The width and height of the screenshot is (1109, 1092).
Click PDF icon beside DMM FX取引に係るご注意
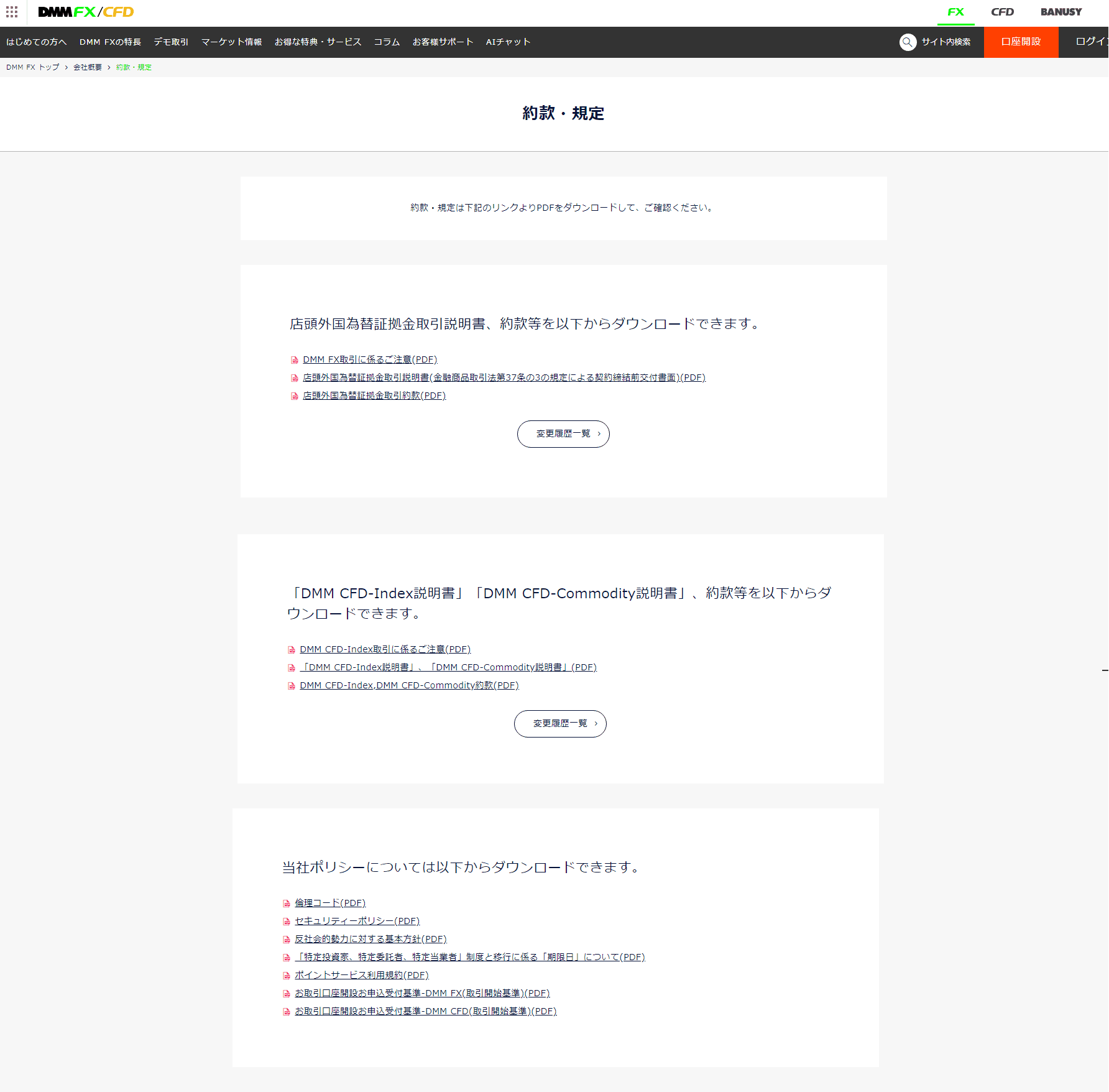(295, 360)
